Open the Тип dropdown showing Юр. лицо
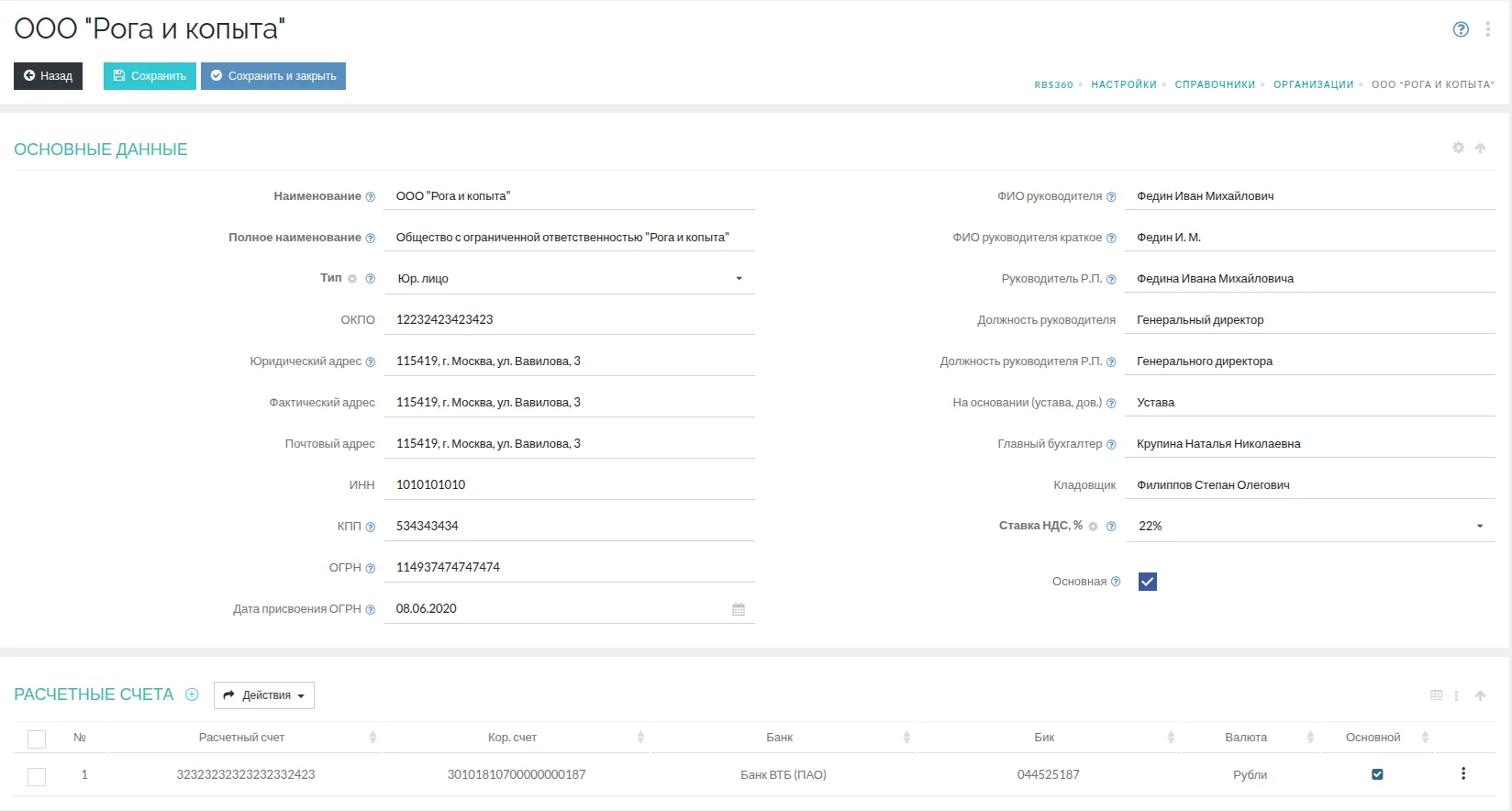 coord(569,279)
